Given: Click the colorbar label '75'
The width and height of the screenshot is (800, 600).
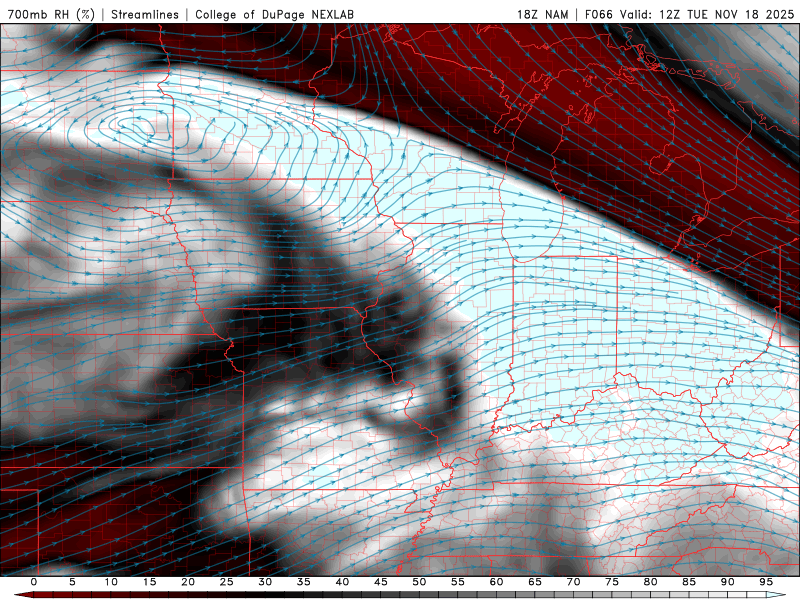Looking at the screenshot, I should 612,582.
